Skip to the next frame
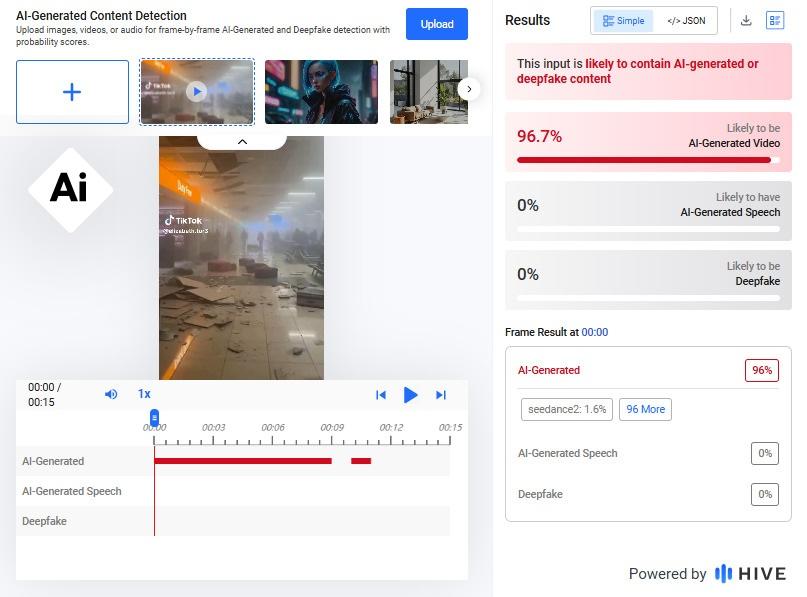Screen dimensions: 807x597 [441, 395]
